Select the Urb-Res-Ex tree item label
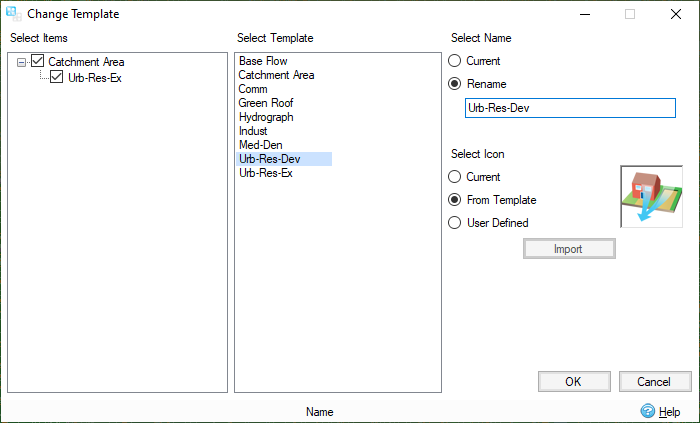The height and width of the screenshot is (423, 700). click(x=95, y=77)
